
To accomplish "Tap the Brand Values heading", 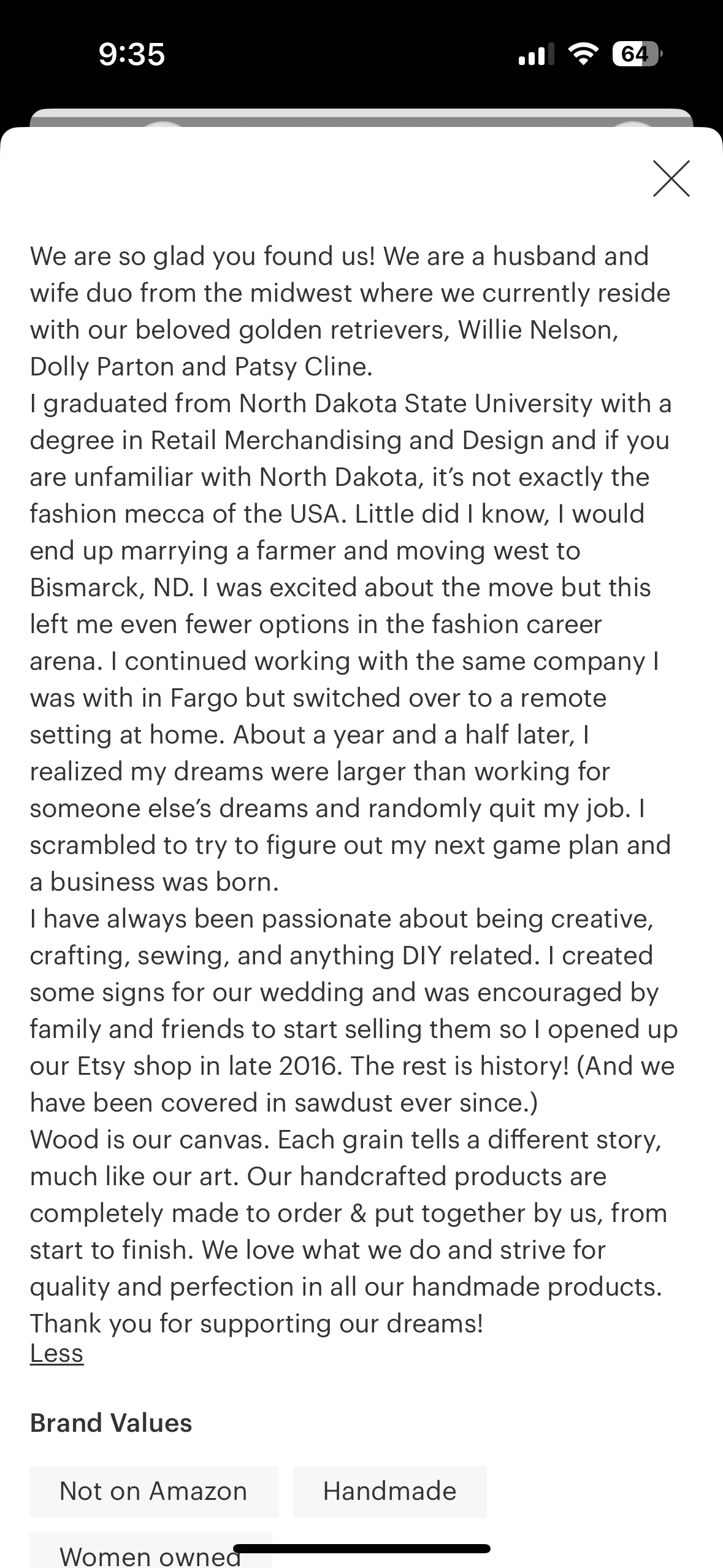I will click(x=111, y=1423).
